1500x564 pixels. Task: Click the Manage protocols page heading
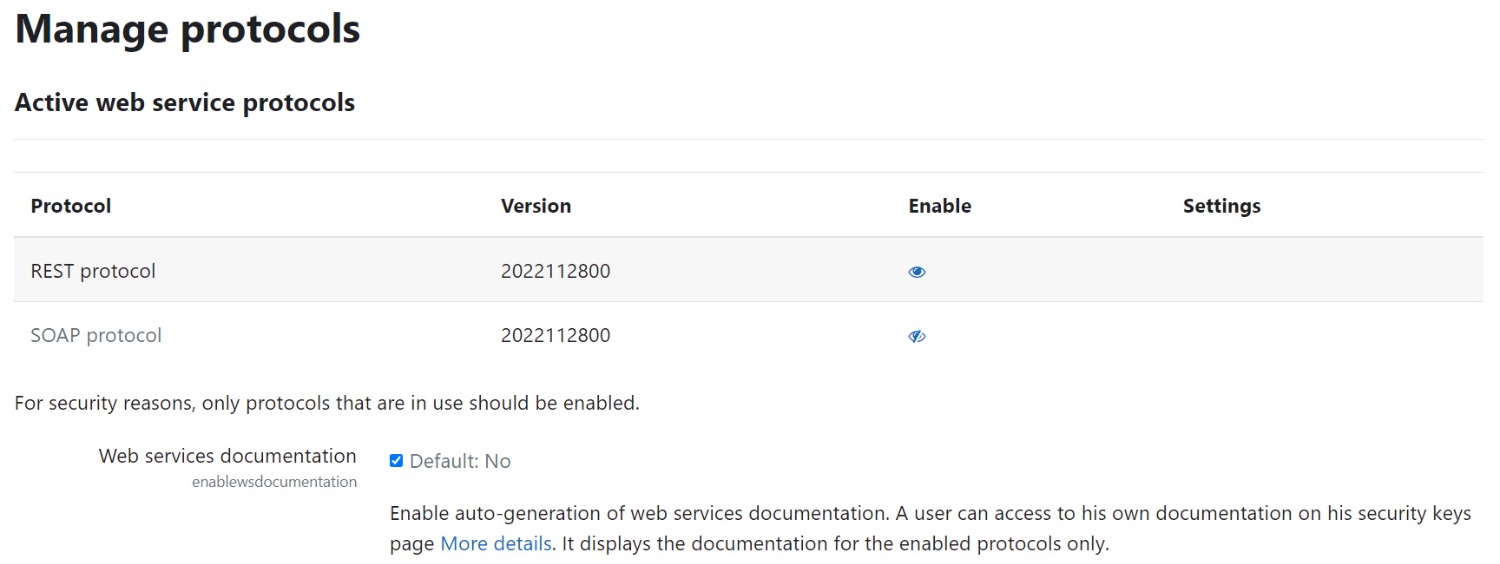(x=187, y=28)
